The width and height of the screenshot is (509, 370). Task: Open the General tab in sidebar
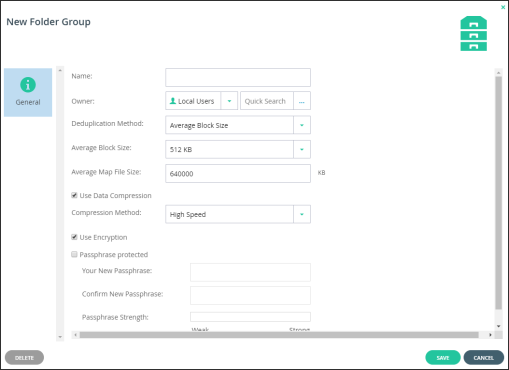pos(28,92)
